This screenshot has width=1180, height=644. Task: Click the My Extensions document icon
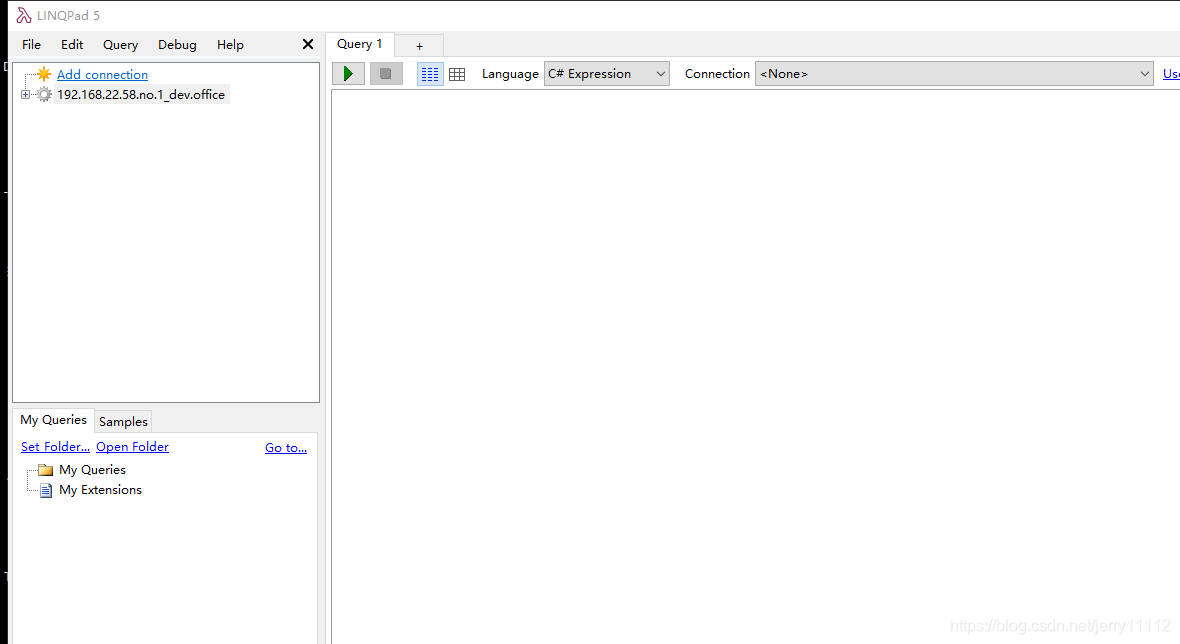click(x=46, y=490)
